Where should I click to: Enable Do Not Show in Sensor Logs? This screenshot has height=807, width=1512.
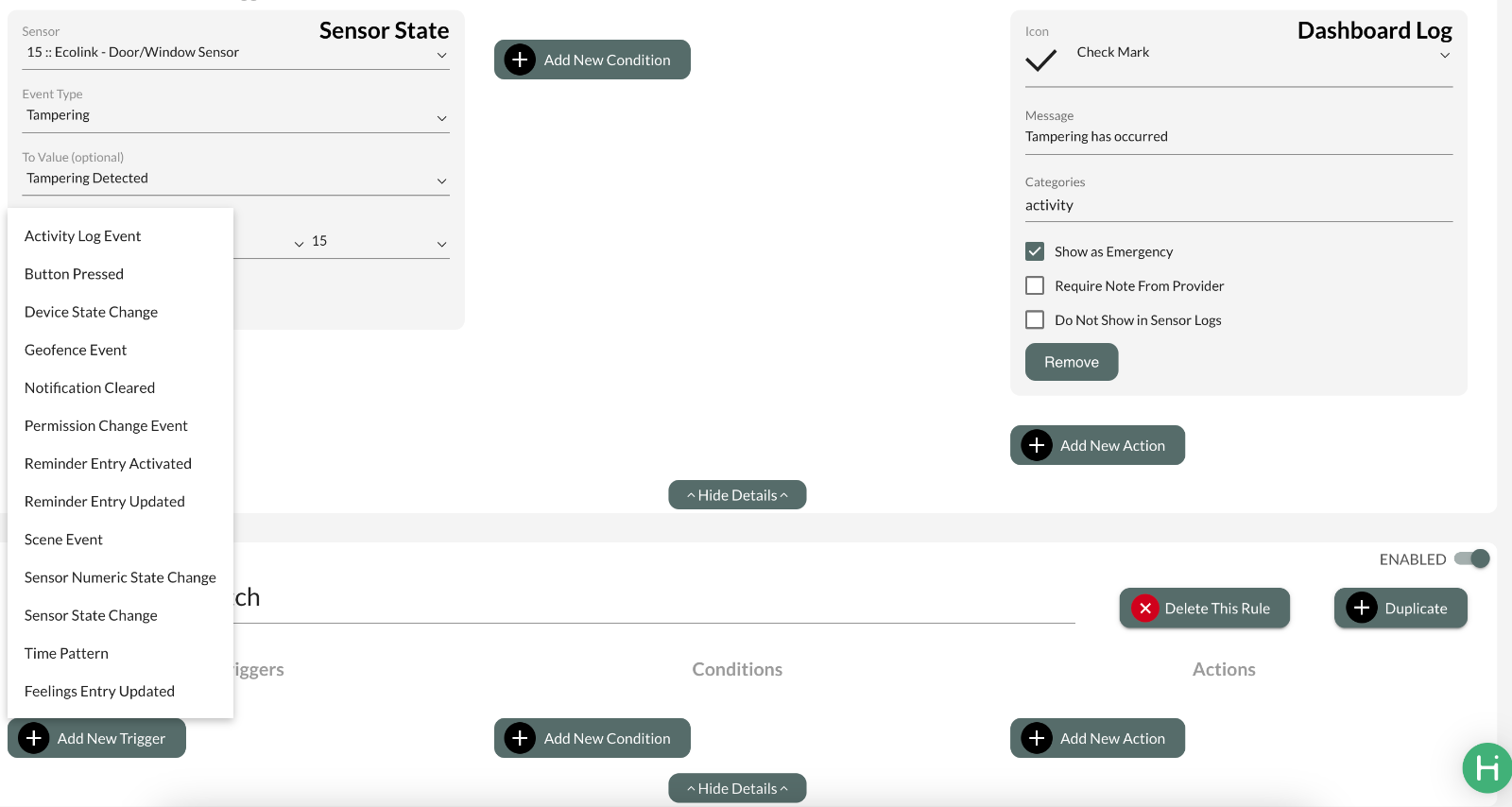[x=1035, y=319]
